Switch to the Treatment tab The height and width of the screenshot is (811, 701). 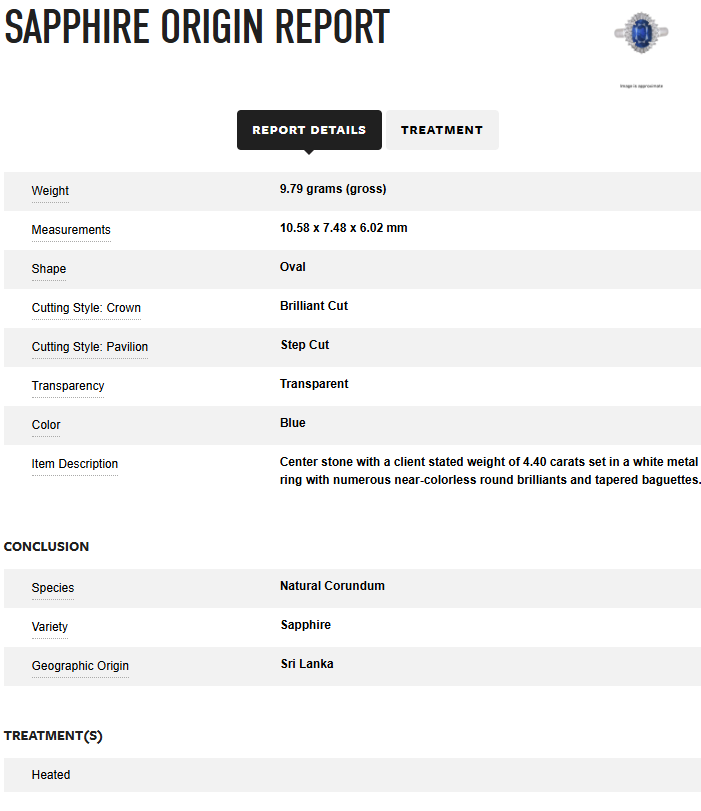pyautogui.click(x=442, y=130)
